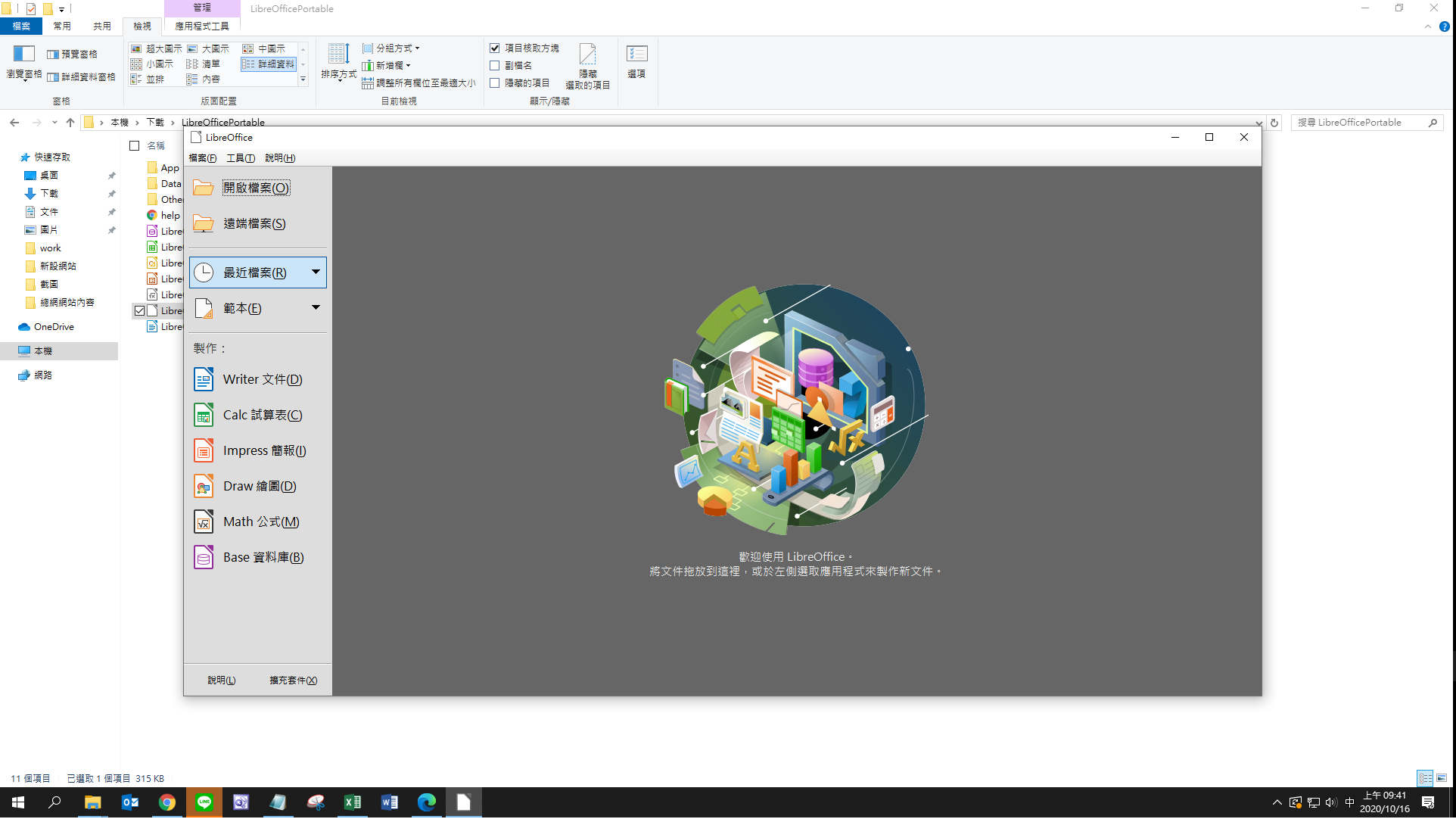The height and width of the screenshot is (819, 1456).
Task: Switch to the 共用 ribbon tab
Action: click(x=102, y=26)
